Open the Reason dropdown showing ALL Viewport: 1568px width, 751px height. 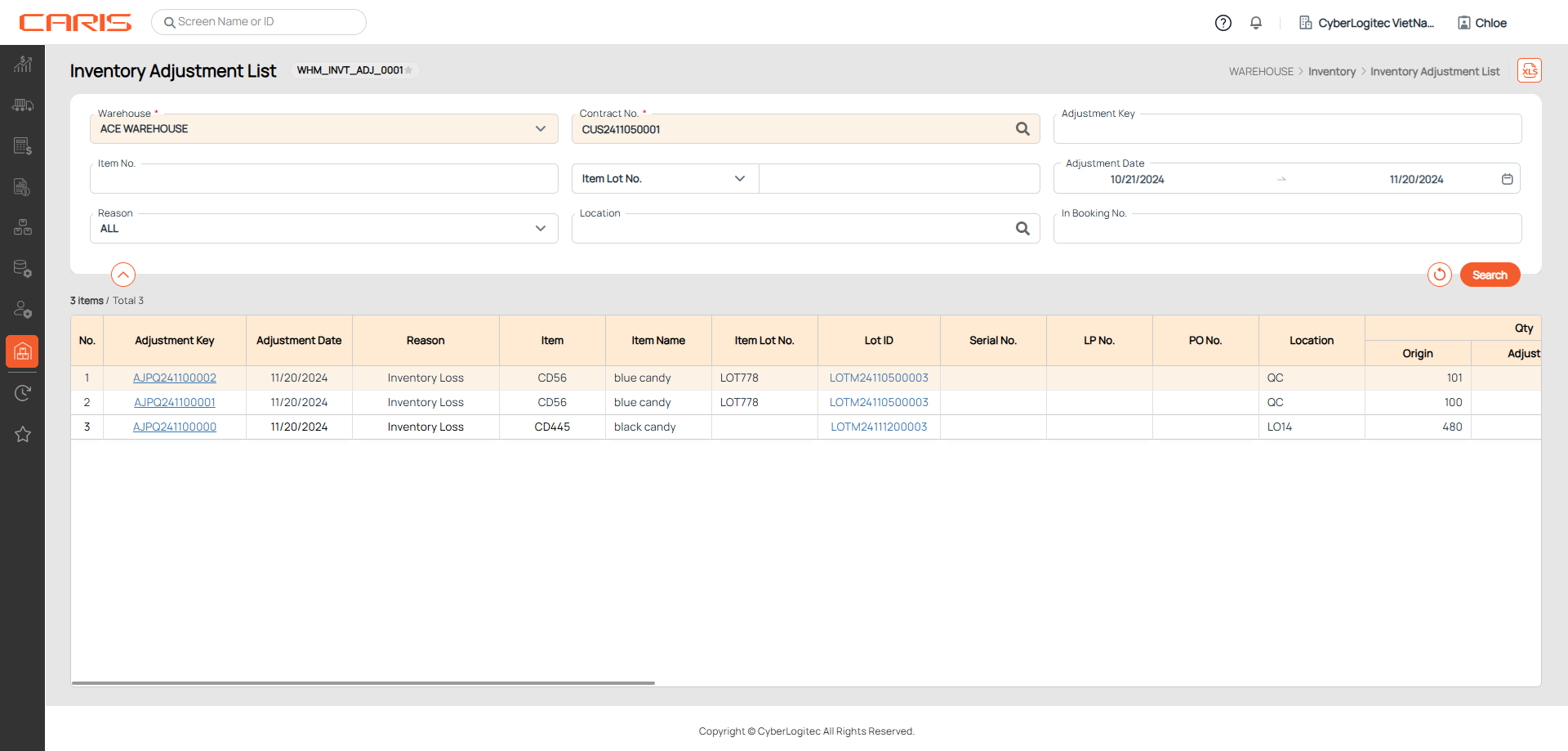(x=540, y=229)
